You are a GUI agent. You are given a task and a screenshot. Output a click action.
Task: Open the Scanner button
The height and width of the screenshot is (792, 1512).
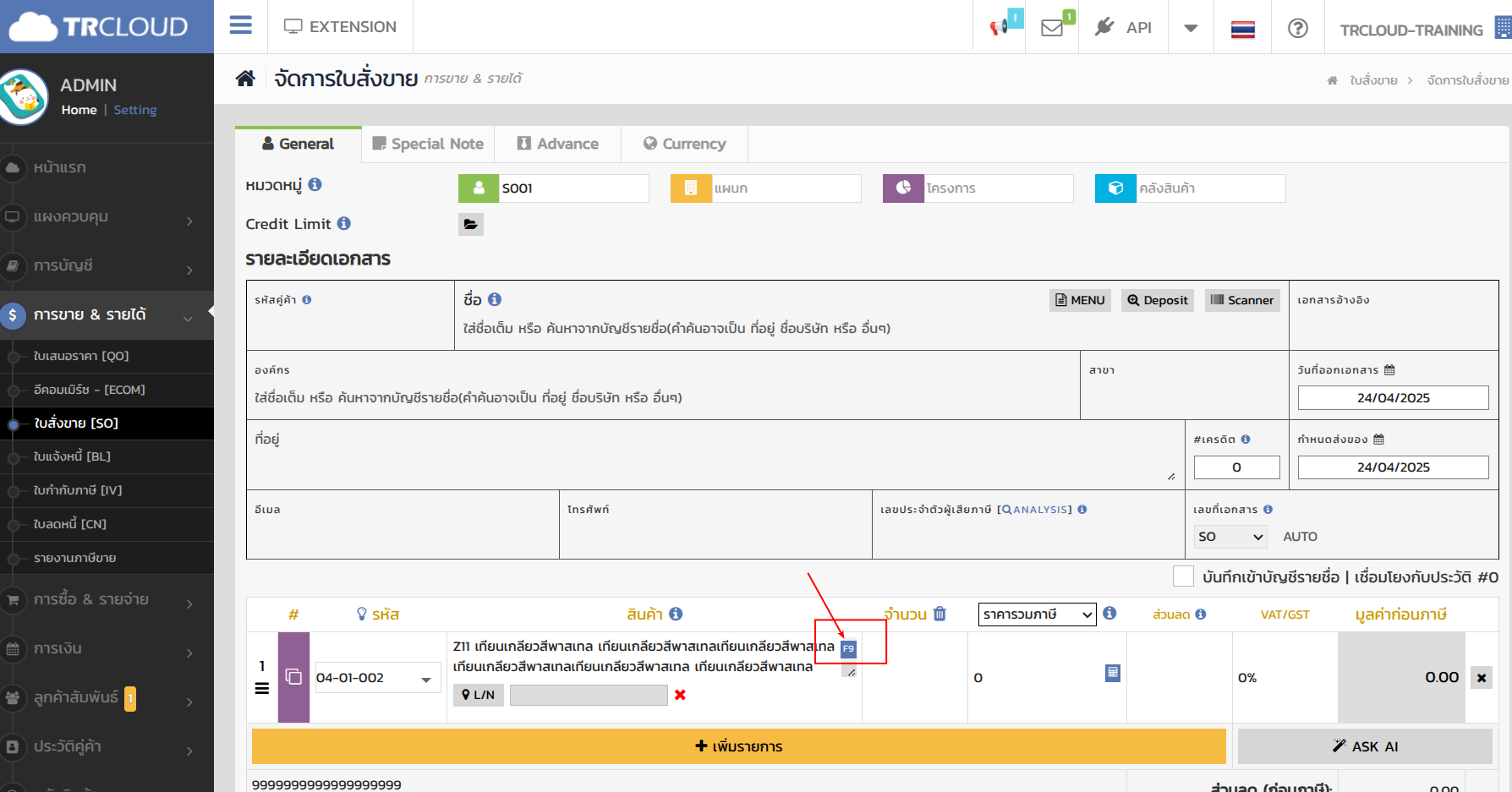point(1242,300)
